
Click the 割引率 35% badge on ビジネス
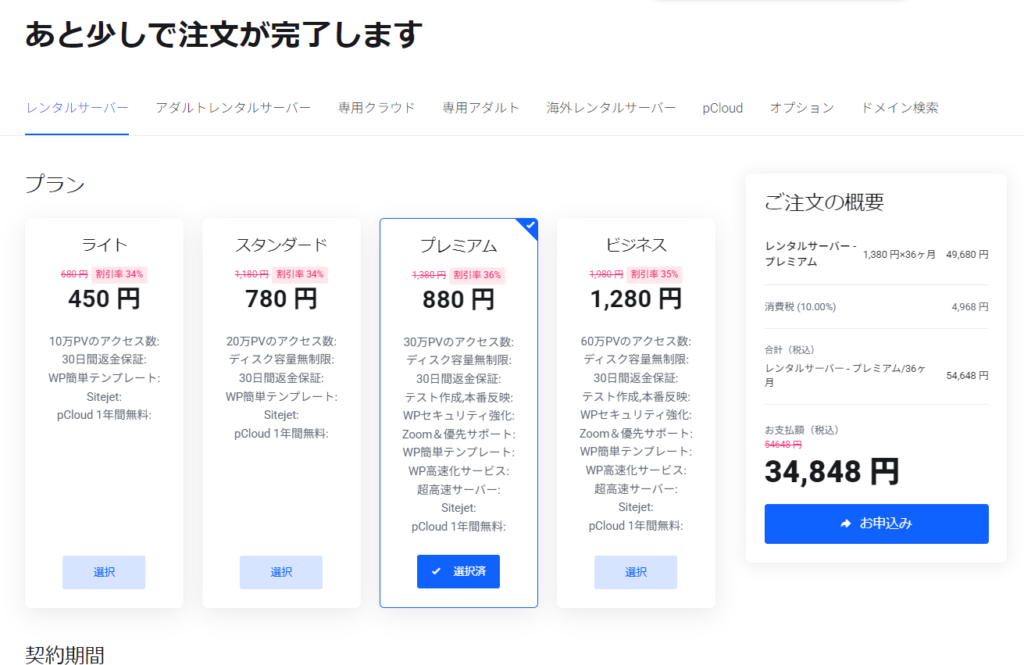pyautogui.click(x=656, y=274)
